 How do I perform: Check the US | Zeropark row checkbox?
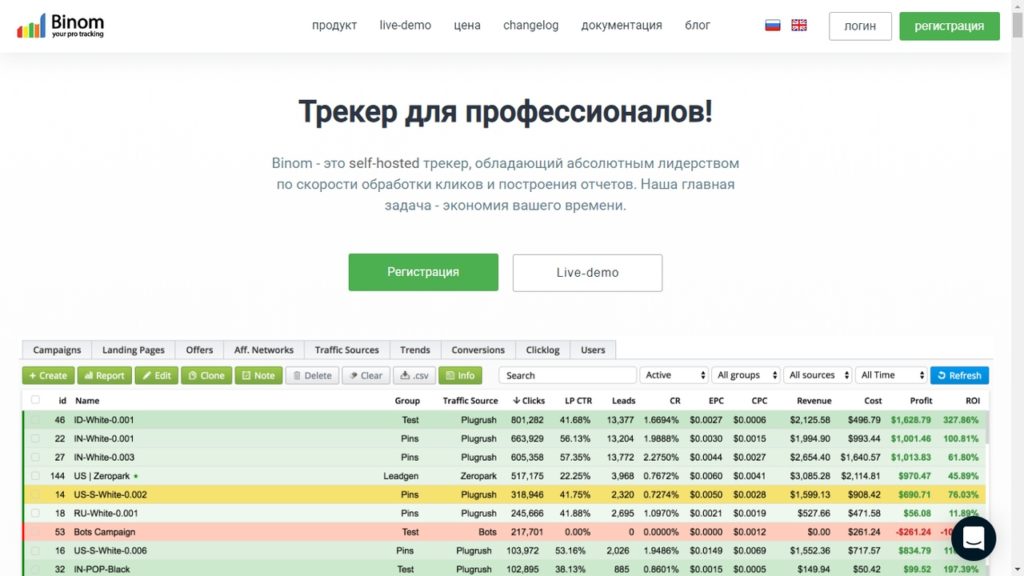(35, 476)
